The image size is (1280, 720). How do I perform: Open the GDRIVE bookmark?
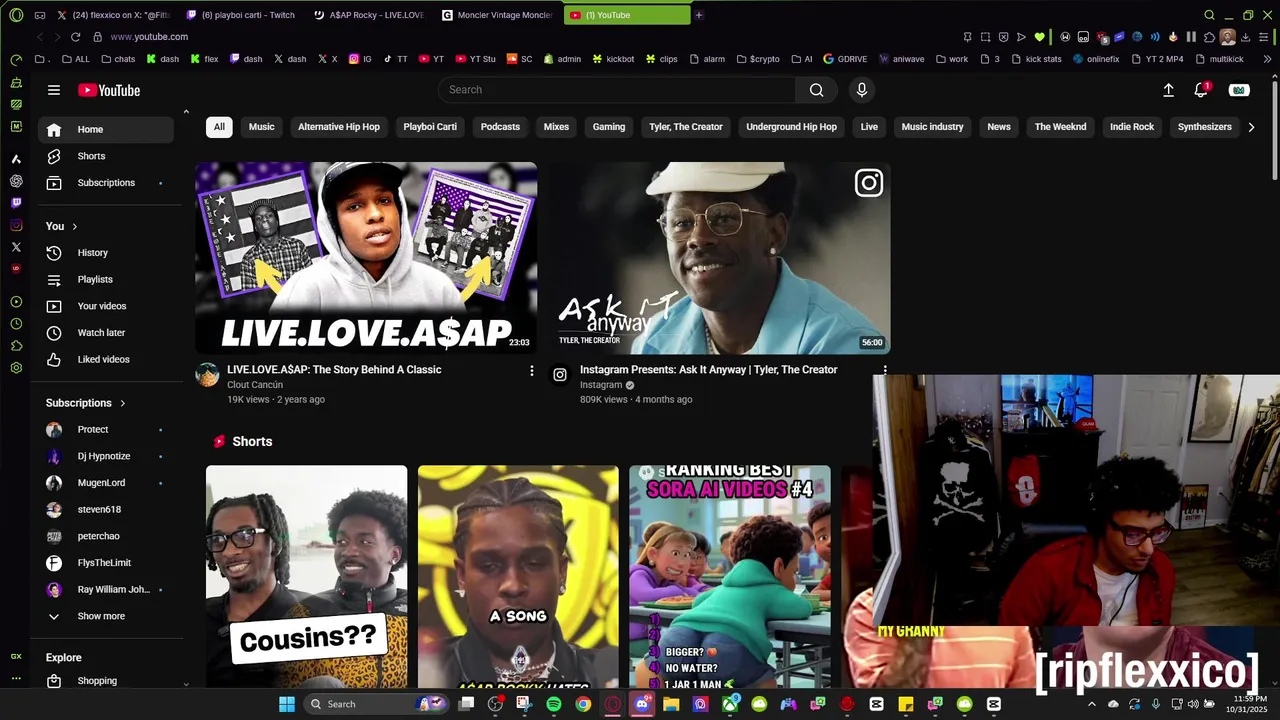click(845, 59)
